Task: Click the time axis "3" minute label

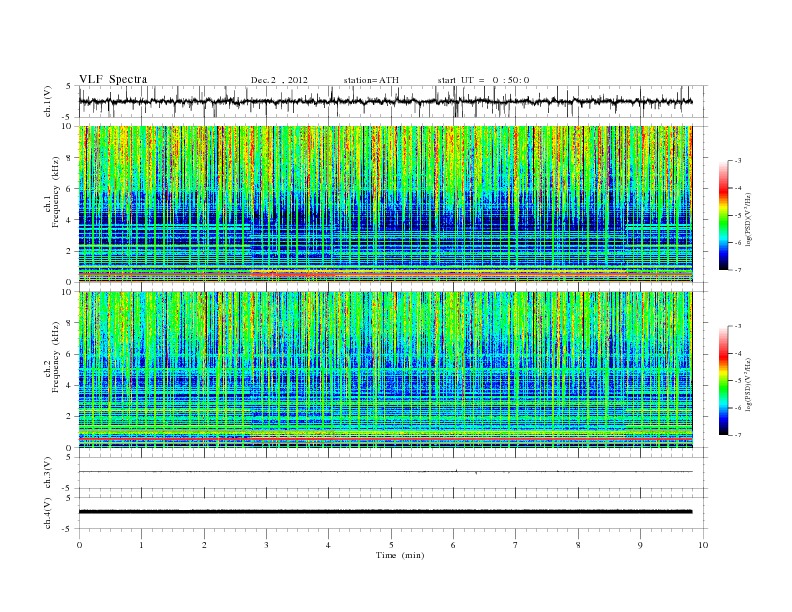Action: point(266,545)
